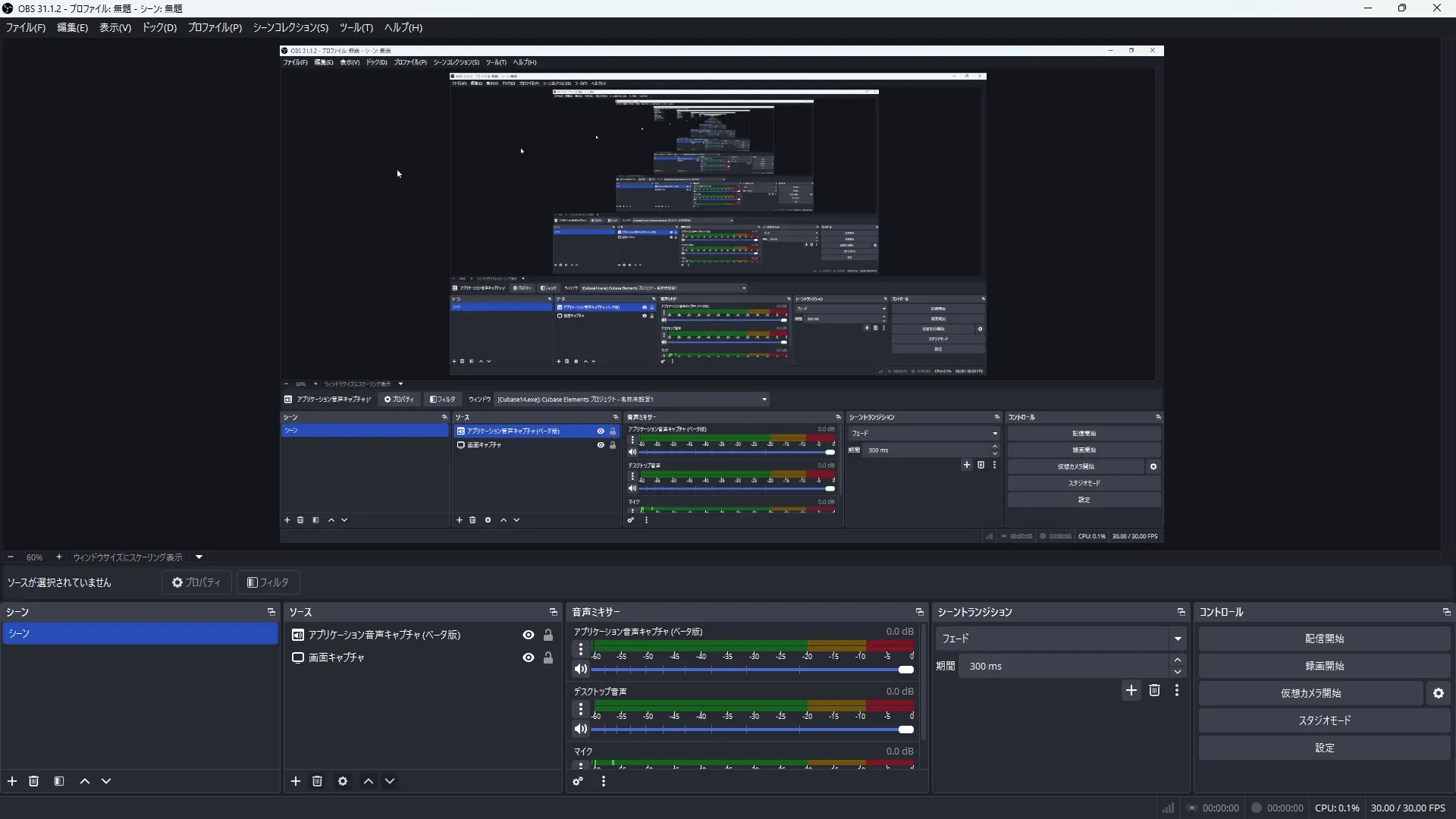Click the add source plus icon
The width and height of the screenshot is (1456, 819).
[296, 781]
